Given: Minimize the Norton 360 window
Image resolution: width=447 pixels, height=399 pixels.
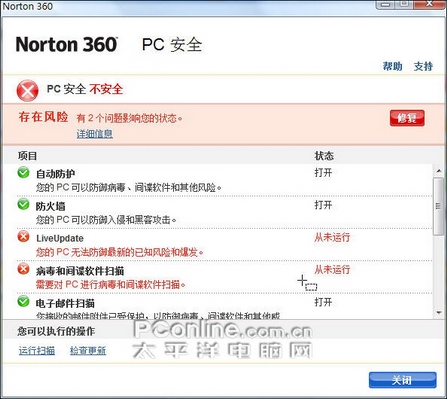Looking at the screenshot, I should (385, 4).
